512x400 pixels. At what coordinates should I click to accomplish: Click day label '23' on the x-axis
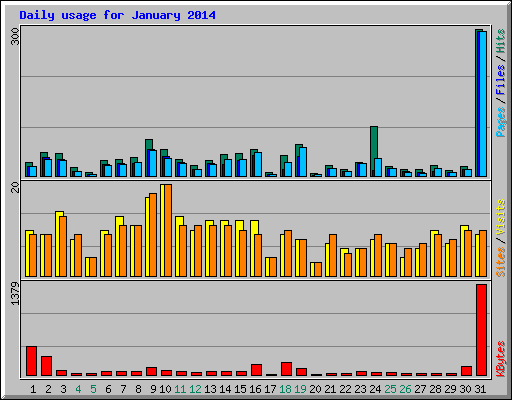coord(360,389)
